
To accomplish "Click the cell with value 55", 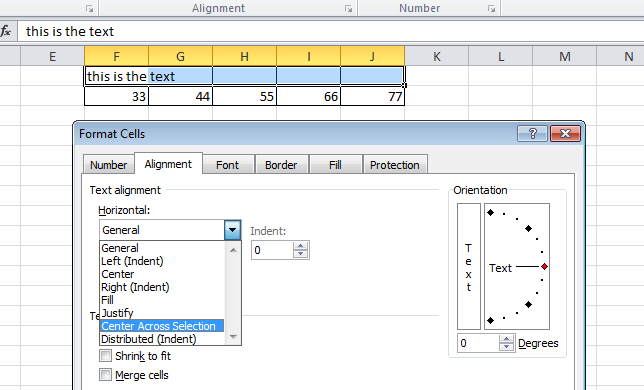I will point(244,96).
